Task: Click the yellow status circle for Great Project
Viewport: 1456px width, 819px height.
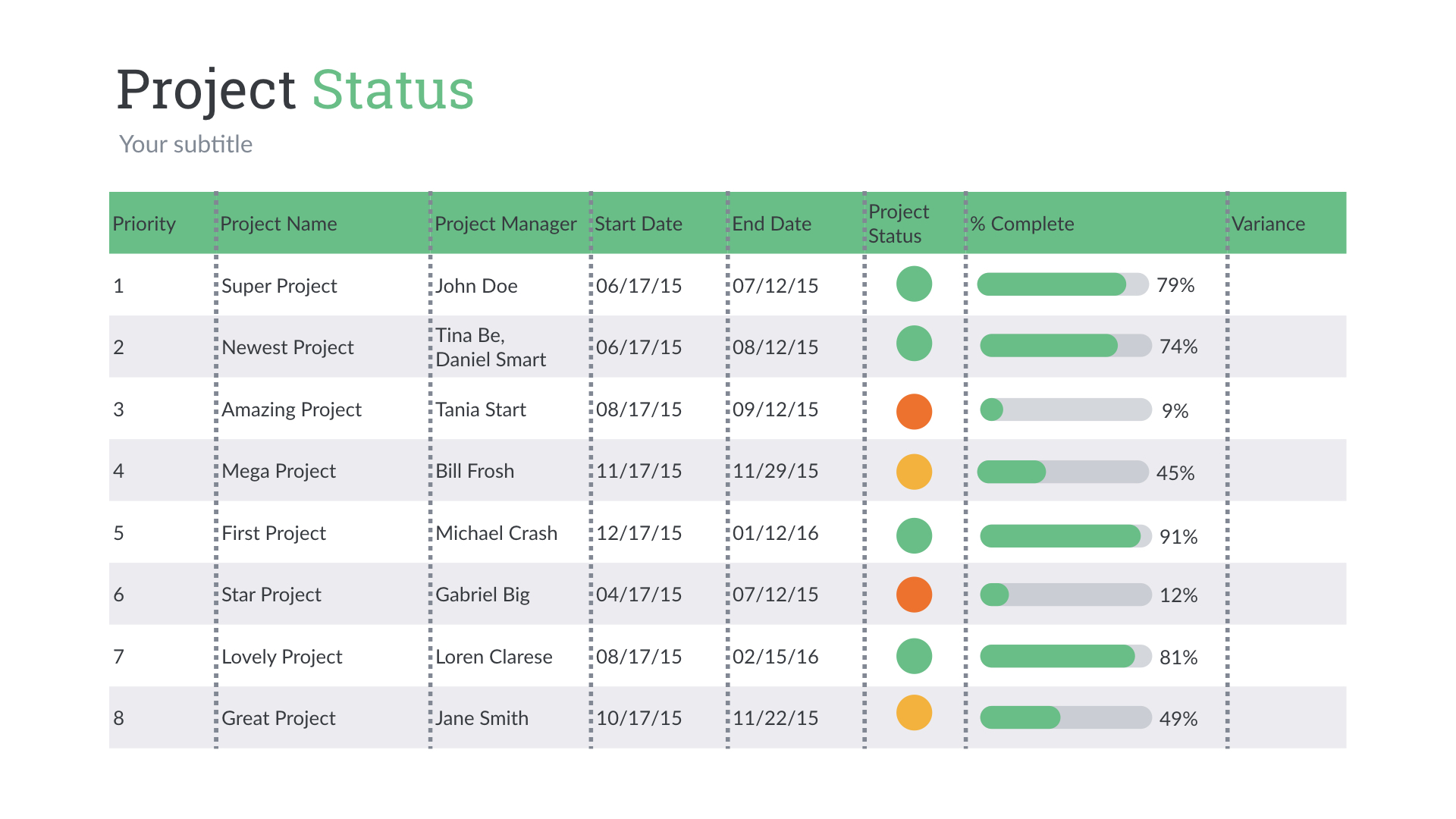Action: click(914, 713)
